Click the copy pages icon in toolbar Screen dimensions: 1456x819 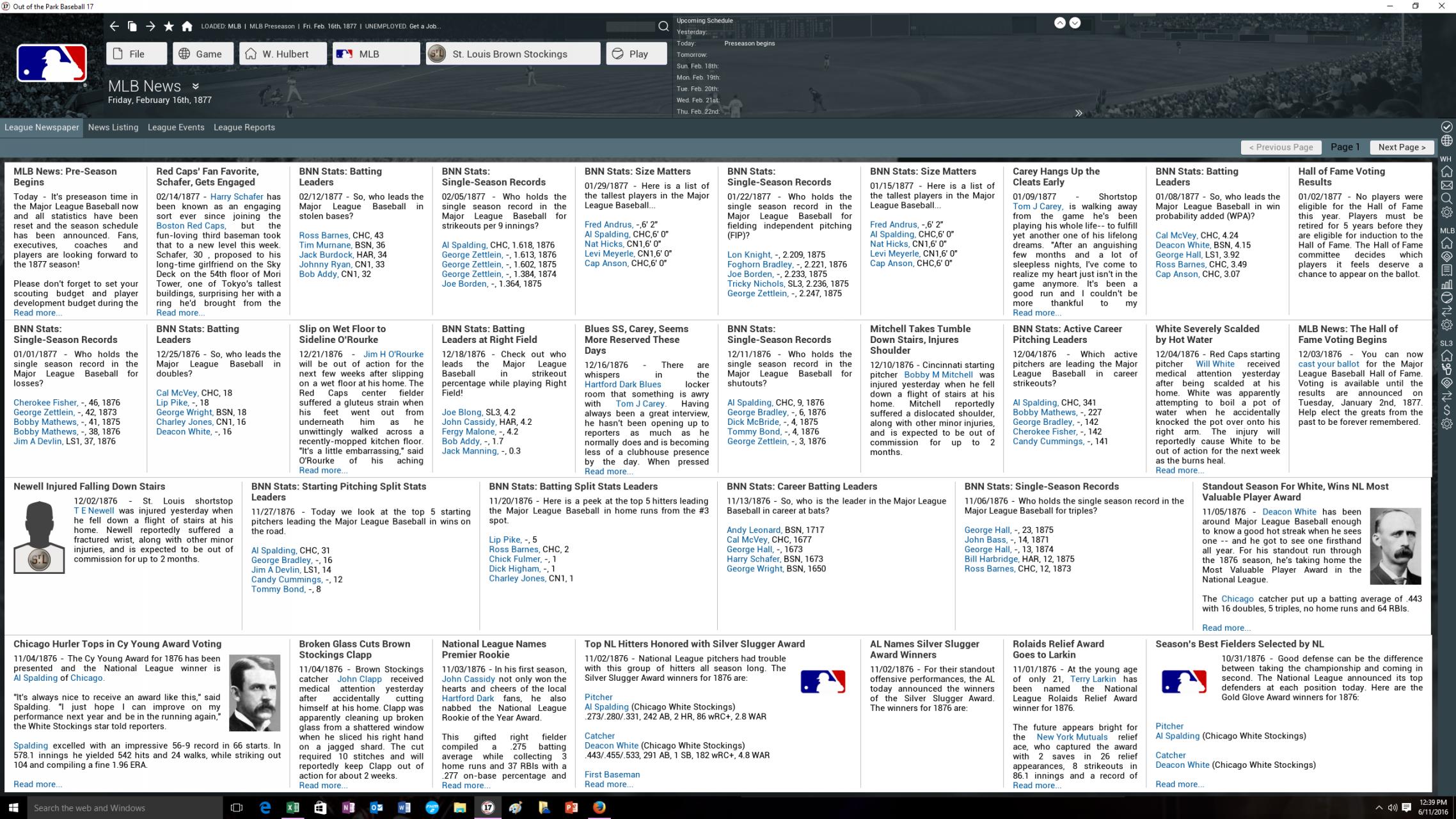click(132, 26)
